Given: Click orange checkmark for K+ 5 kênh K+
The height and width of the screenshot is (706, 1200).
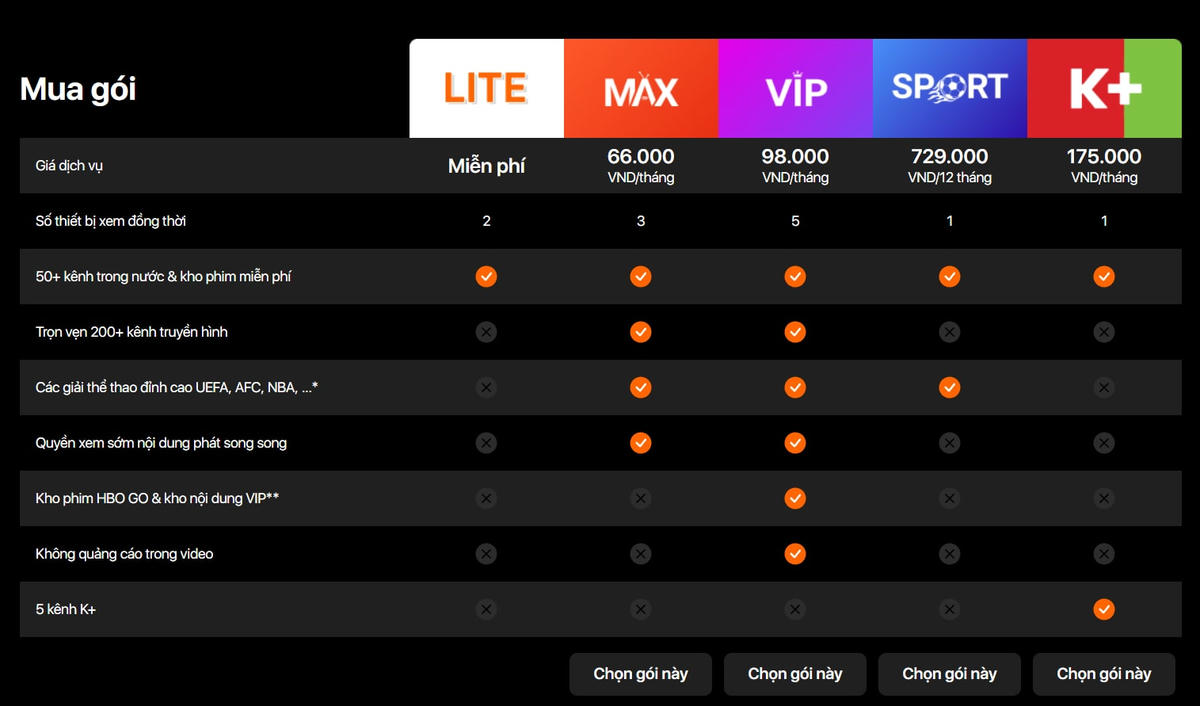Looking at the screenshot, I should [1104, 609].
